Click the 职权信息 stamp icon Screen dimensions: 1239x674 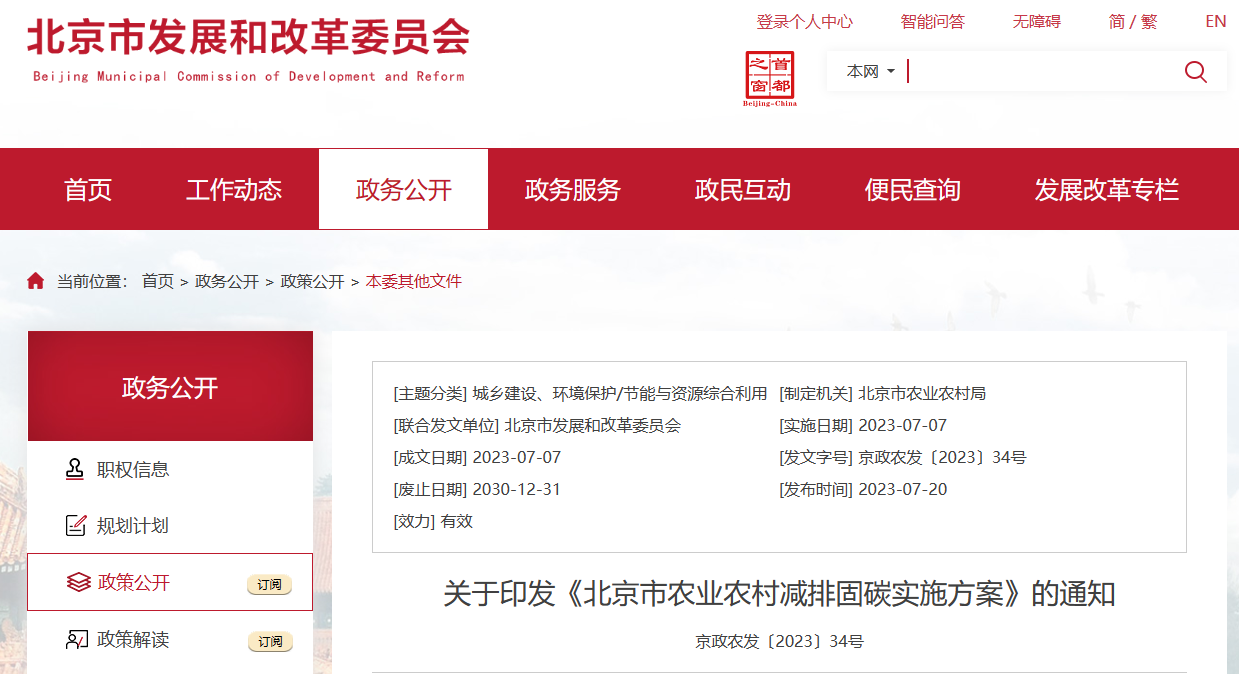(x=76, y=469)
